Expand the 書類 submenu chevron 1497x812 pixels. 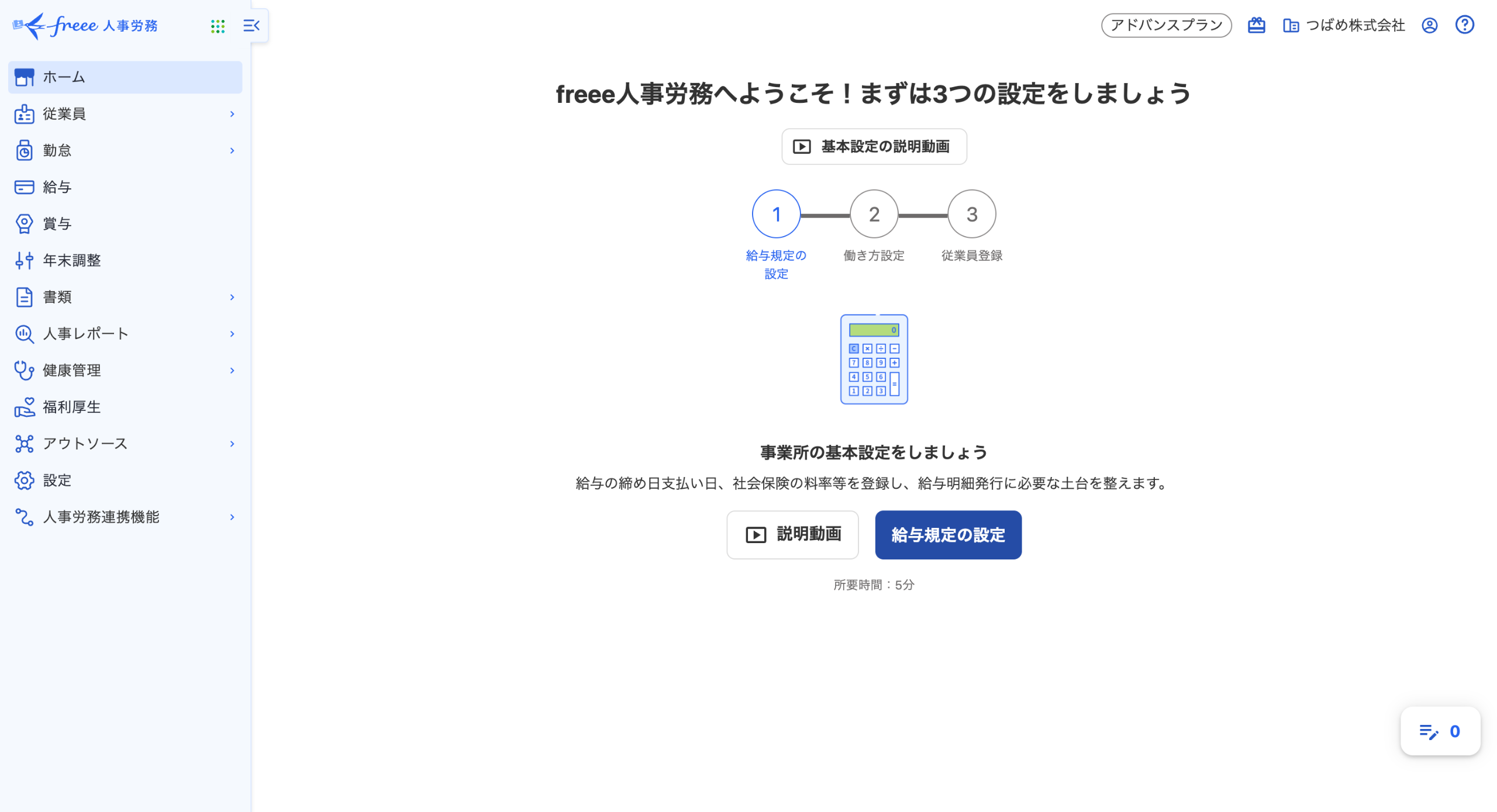232,297
